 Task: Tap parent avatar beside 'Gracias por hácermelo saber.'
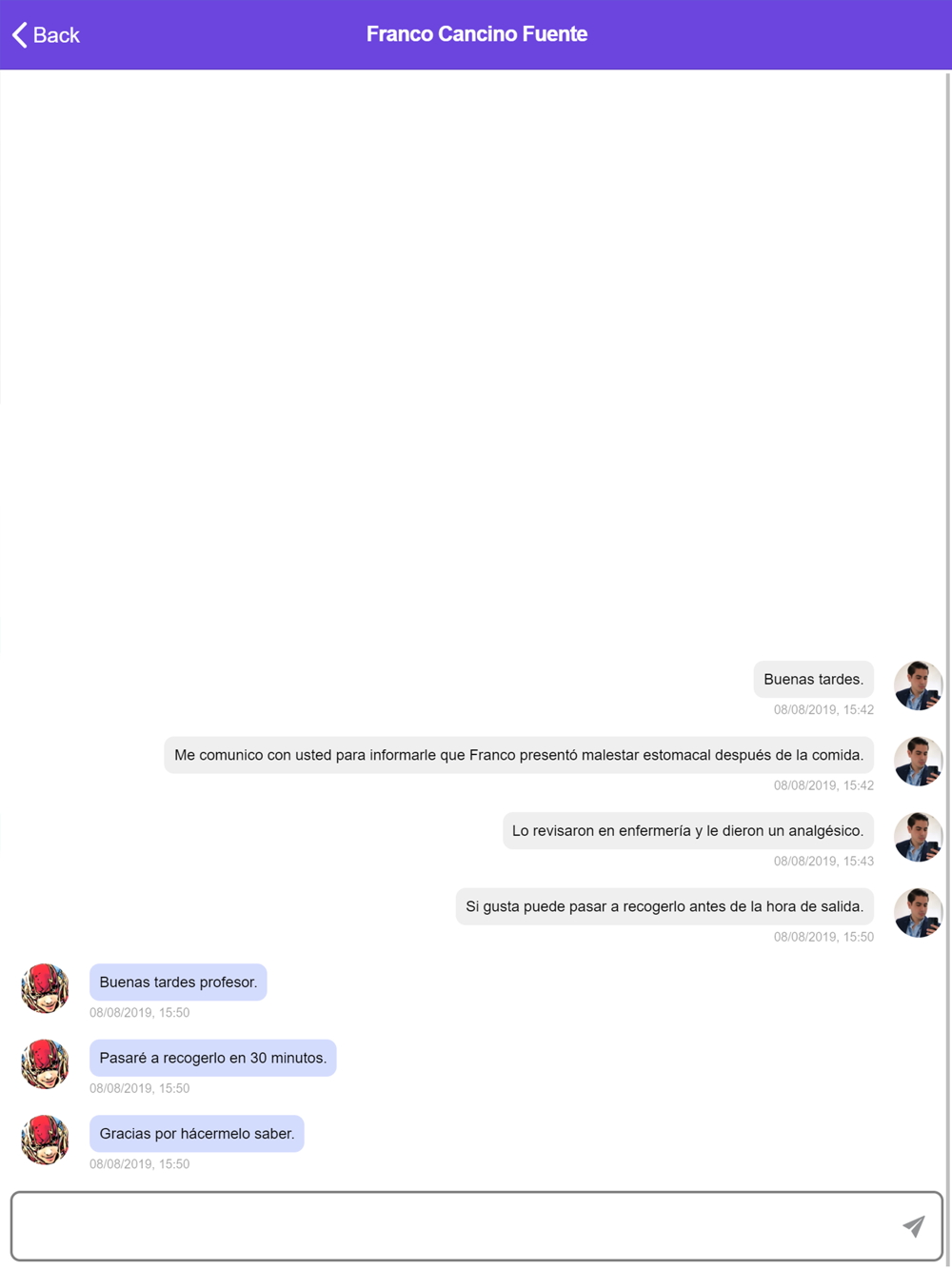point(45,1140)
